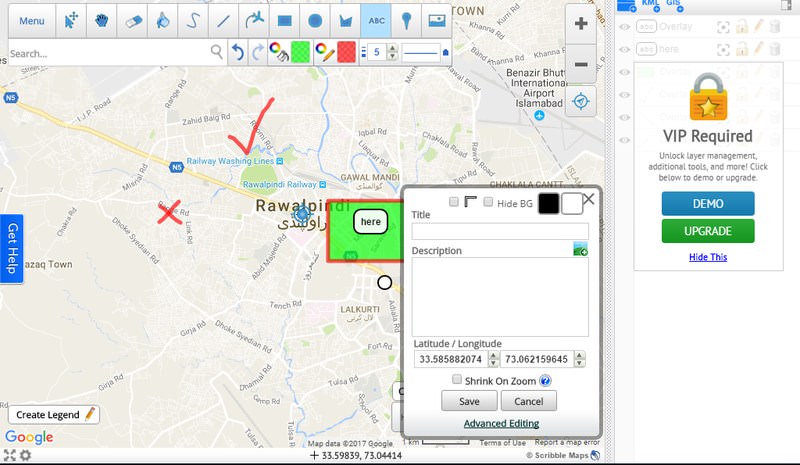
Task: Collapse the side panel icon top-right
Action: [x=786, y=5]
